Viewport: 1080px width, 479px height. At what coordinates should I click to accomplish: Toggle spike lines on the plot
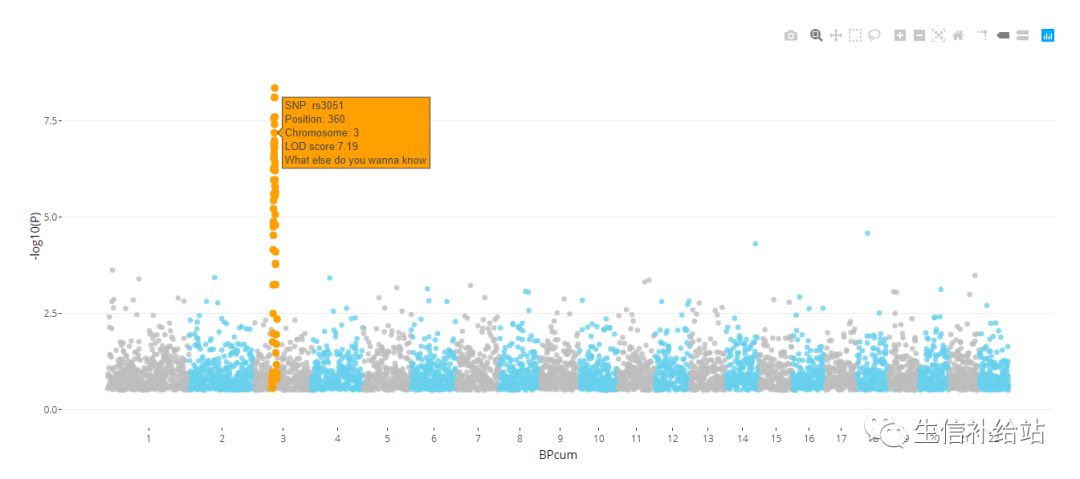982,35
